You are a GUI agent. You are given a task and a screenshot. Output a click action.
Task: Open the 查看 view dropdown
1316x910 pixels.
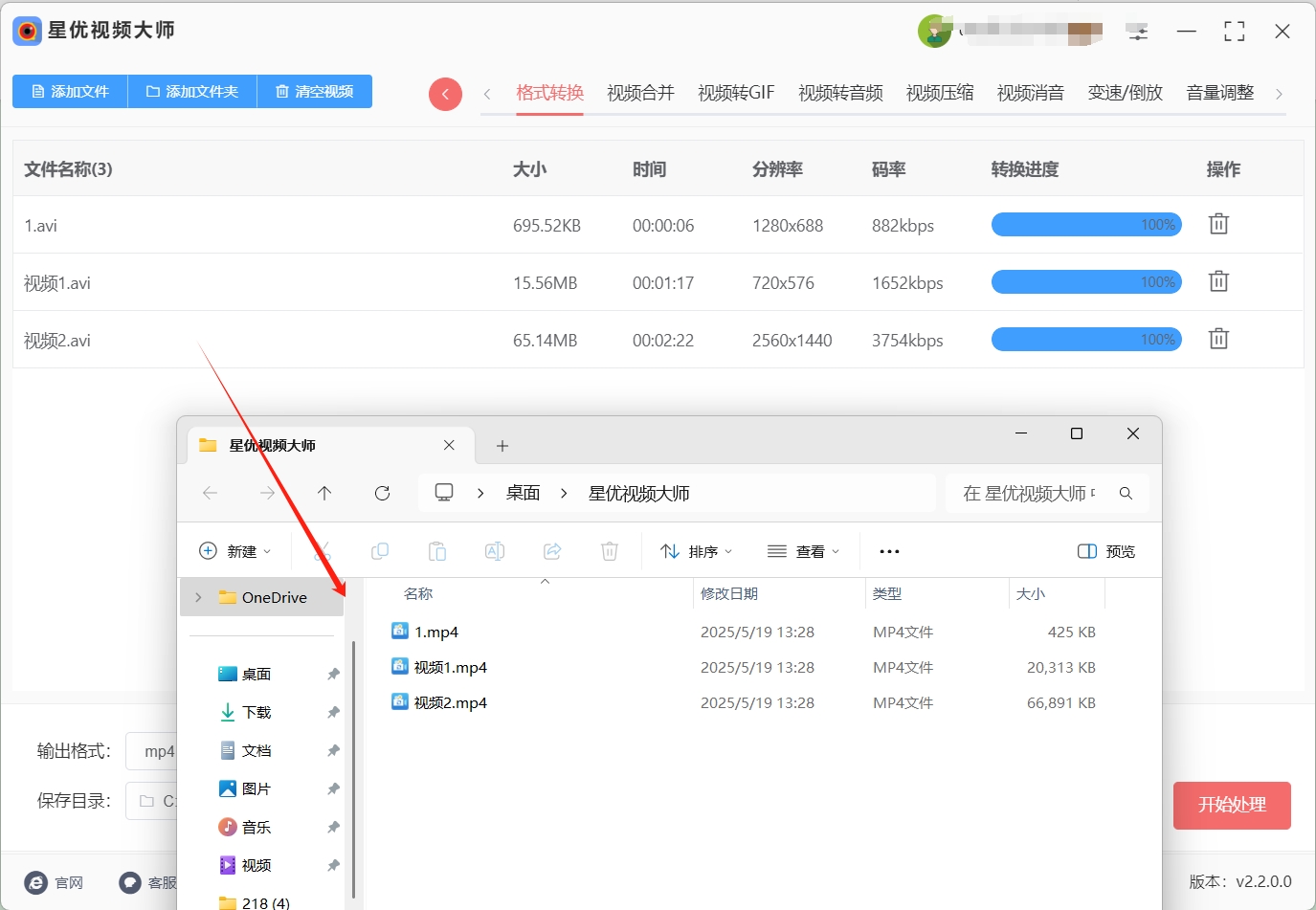[x=804, y=551]
